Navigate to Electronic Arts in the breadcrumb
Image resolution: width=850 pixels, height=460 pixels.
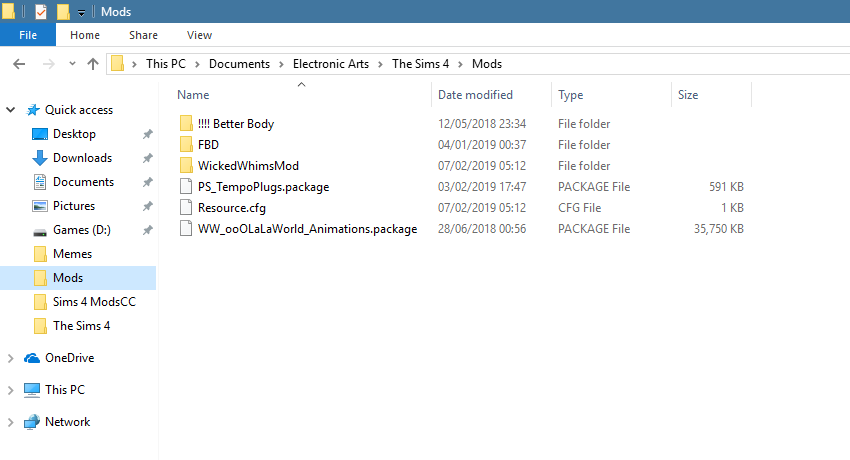click(x=331, y=64)
